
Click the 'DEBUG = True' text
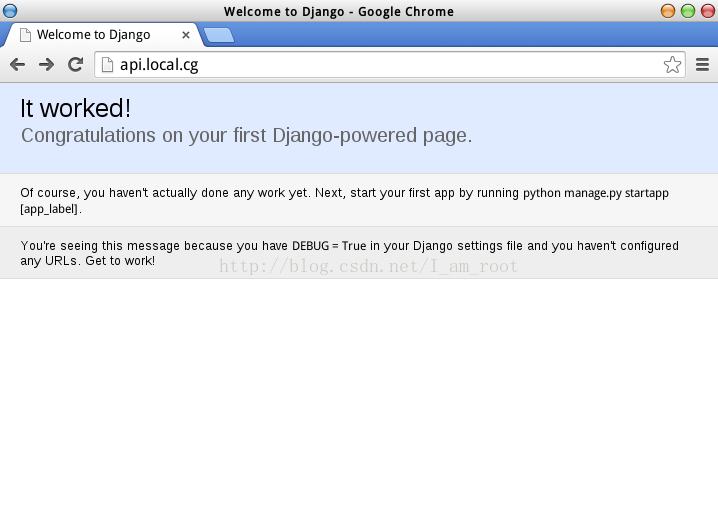click(x=329, y=246)
